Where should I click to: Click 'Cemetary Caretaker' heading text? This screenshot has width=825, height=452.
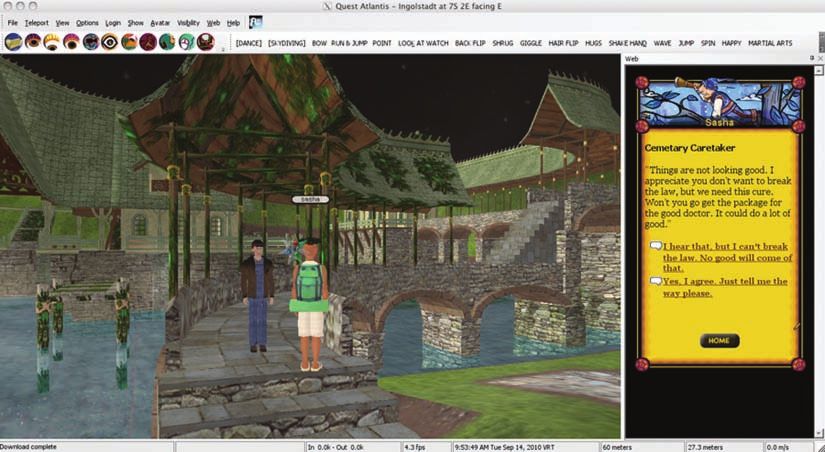690,148
